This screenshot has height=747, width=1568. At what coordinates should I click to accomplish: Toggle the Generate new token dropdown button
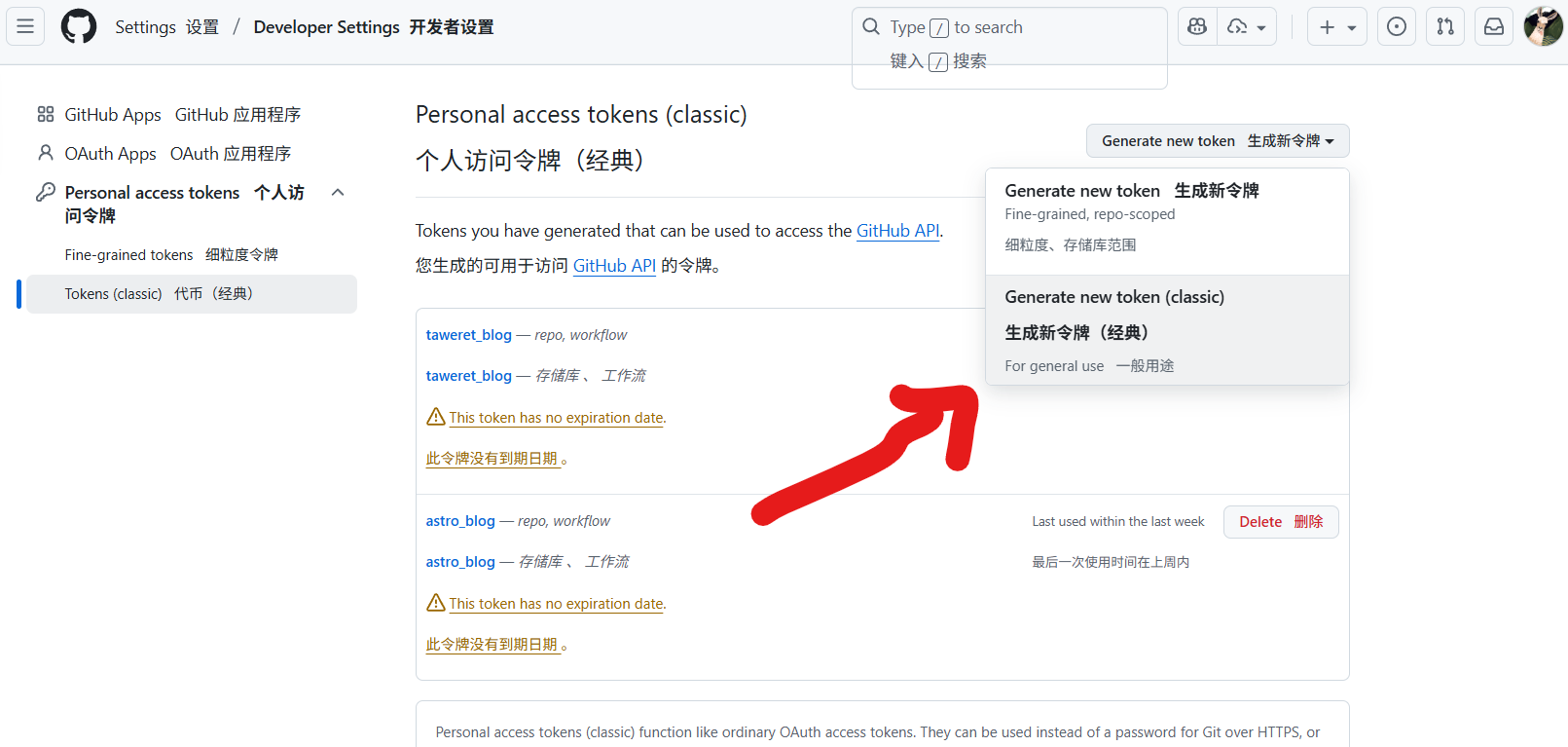tap(1218, 141)
